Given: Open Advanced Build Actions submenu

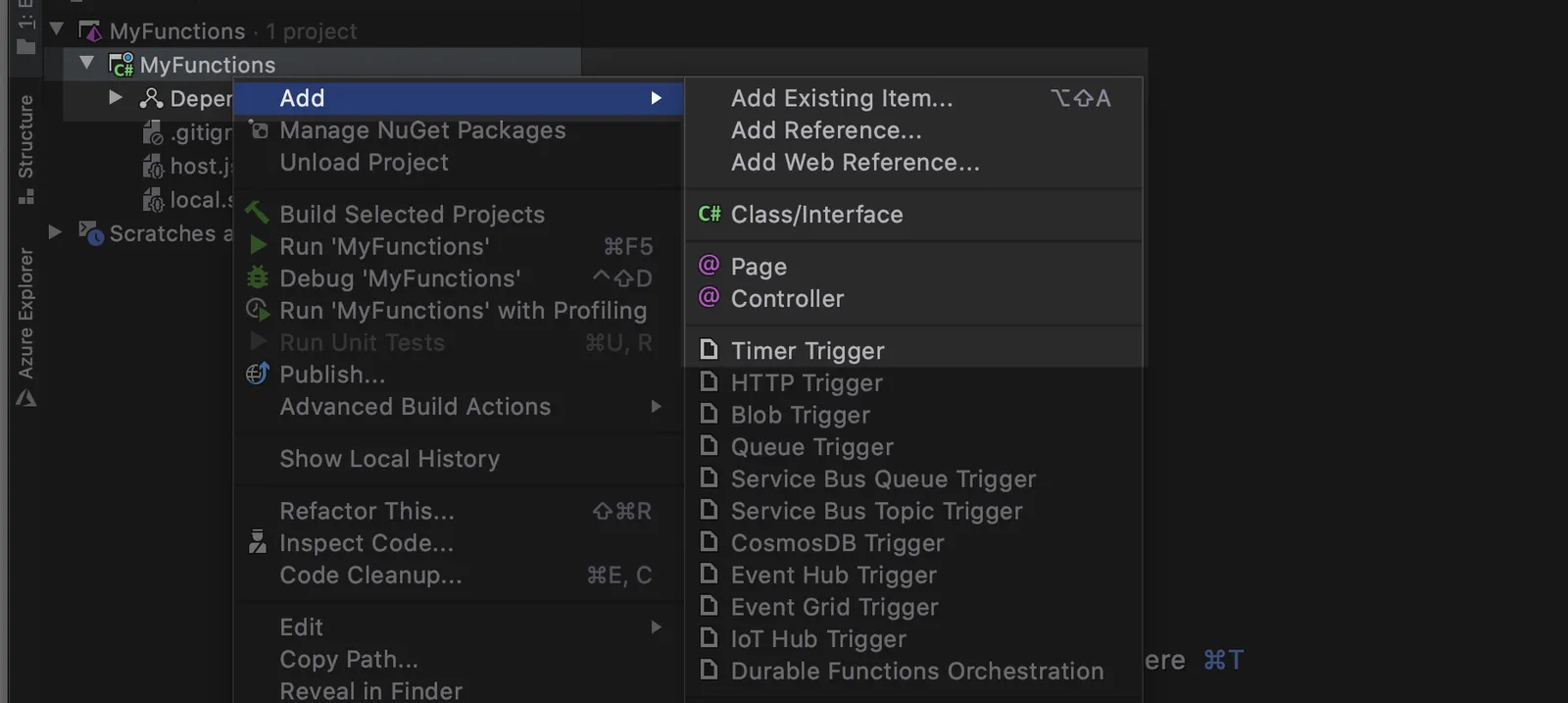Looking at the screenshot, I should 459,407.
